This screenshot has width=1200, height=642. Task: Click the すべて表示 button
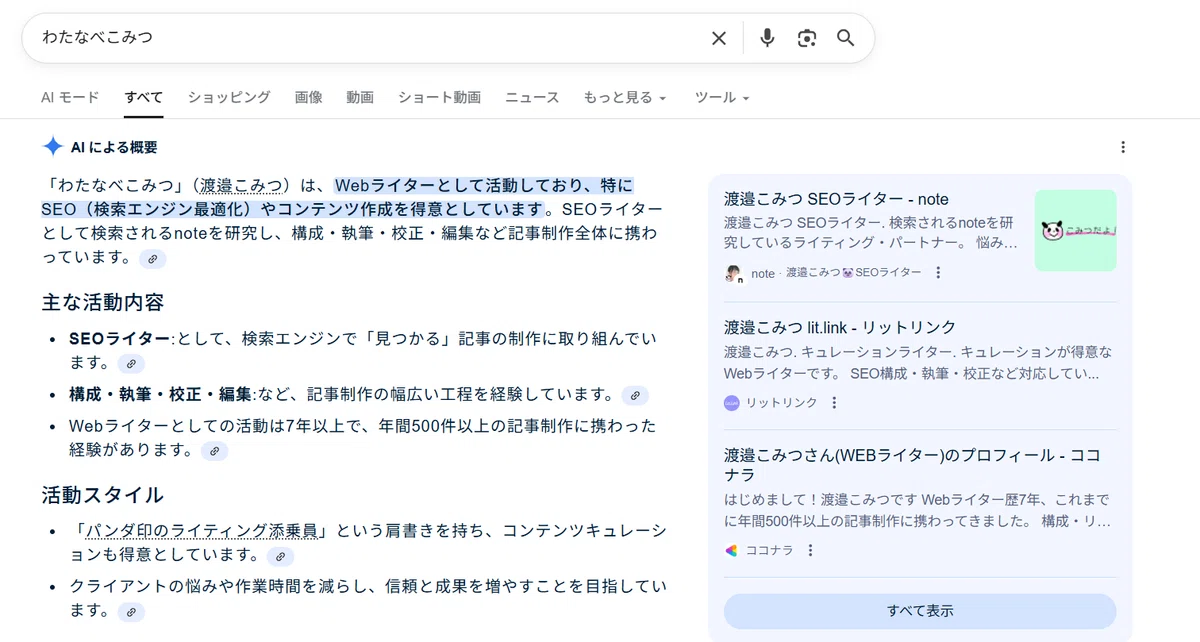tap(920, 610)
